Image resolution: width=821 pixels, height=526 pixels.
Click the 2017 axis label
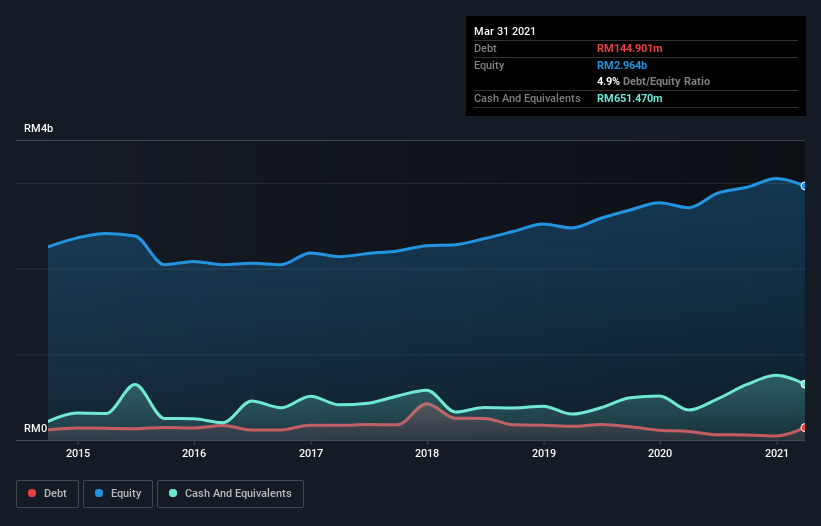click(x=310, y=453)
